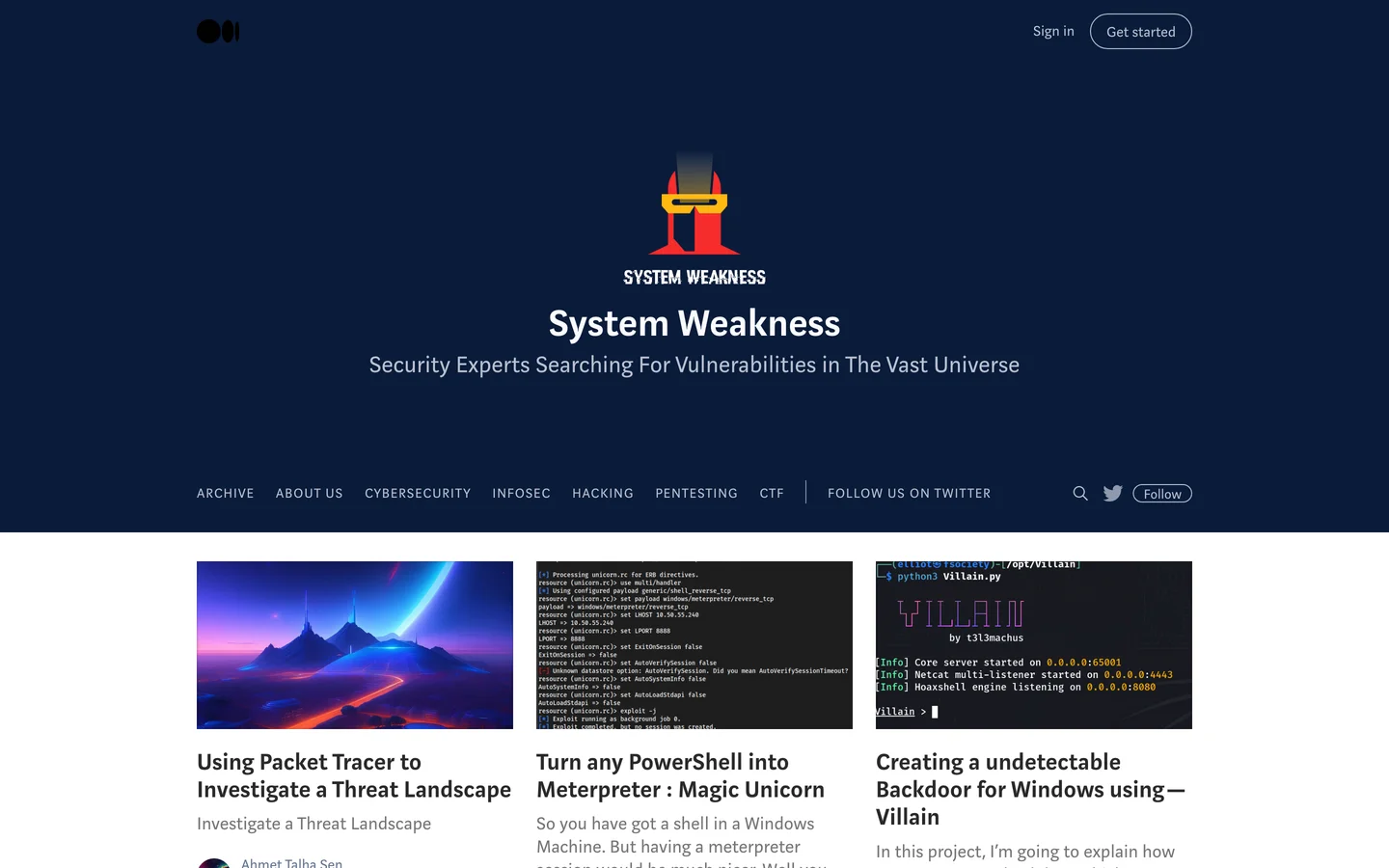1389x868 pixels.
Task: Go to the About Us page
Action: pos(310,493)
